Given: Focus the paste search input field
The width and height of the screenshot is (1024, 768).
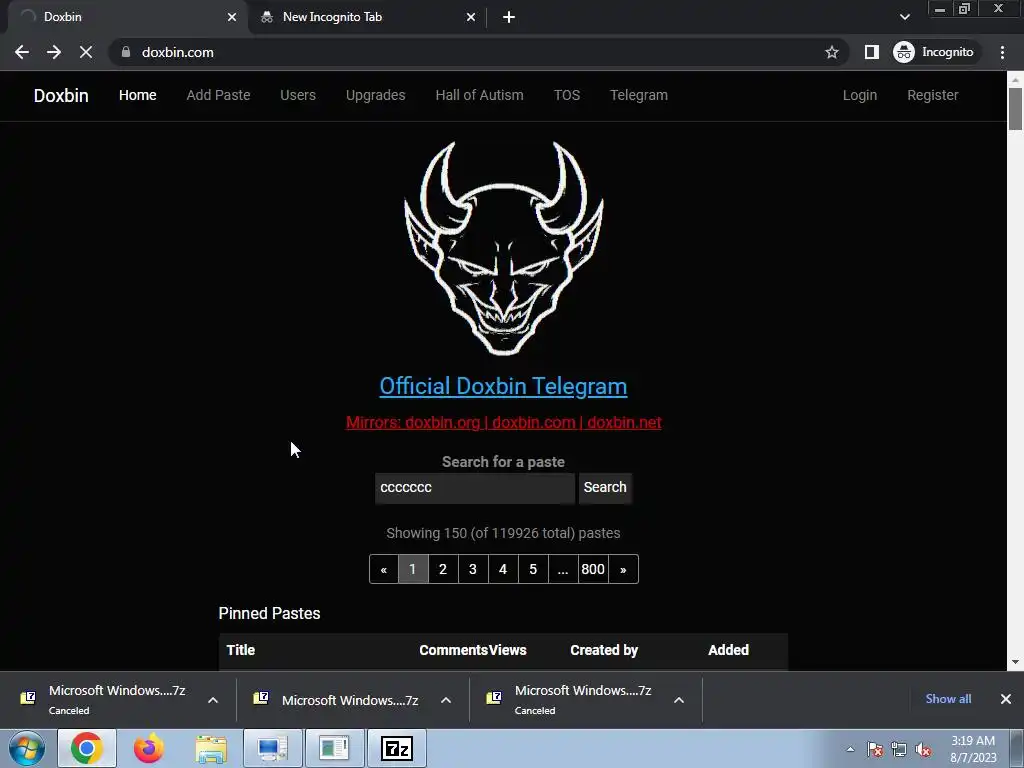Looking at the screenshot, I should coord(475,488).
